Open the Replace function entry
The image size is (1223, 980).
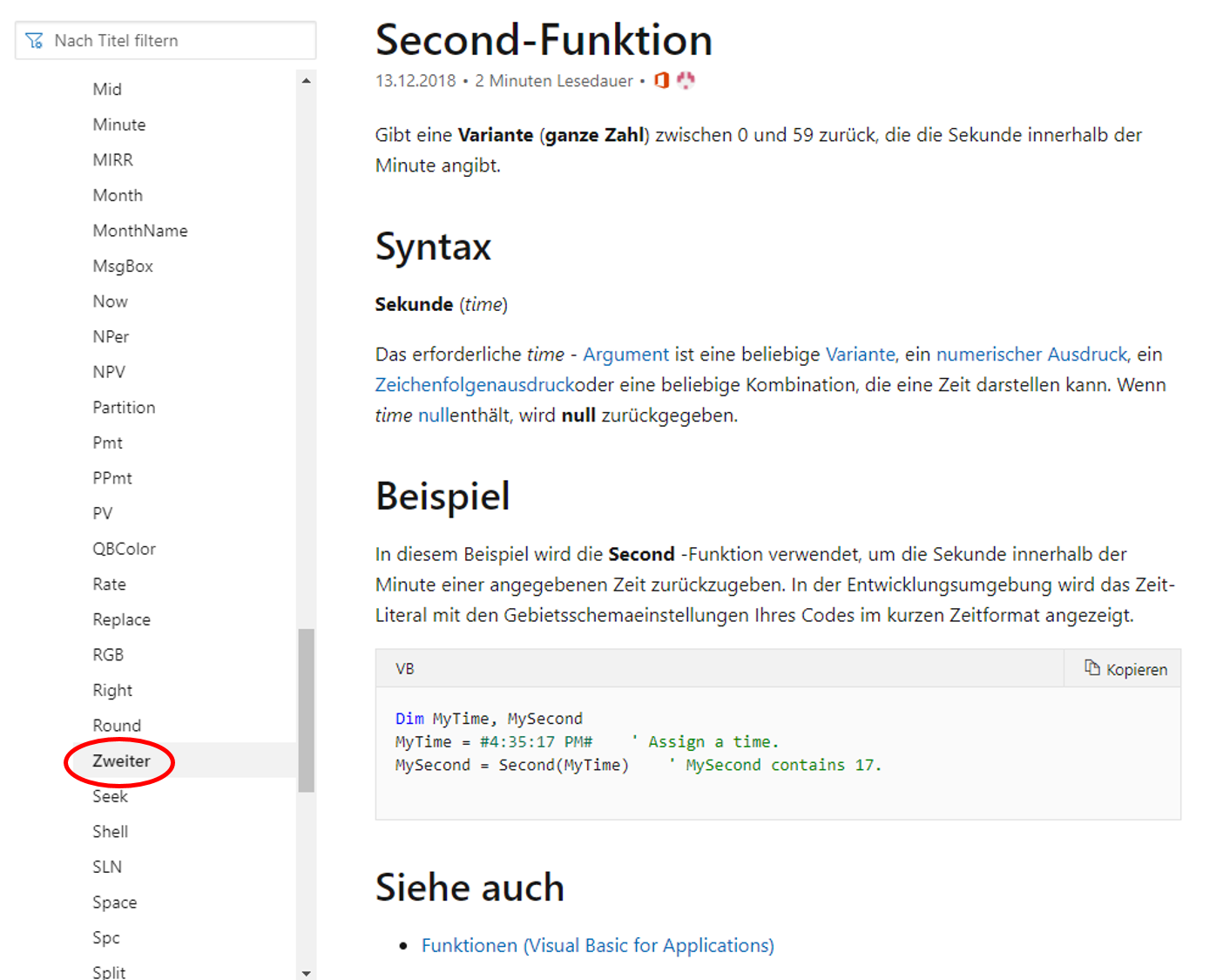coord(122,619)
